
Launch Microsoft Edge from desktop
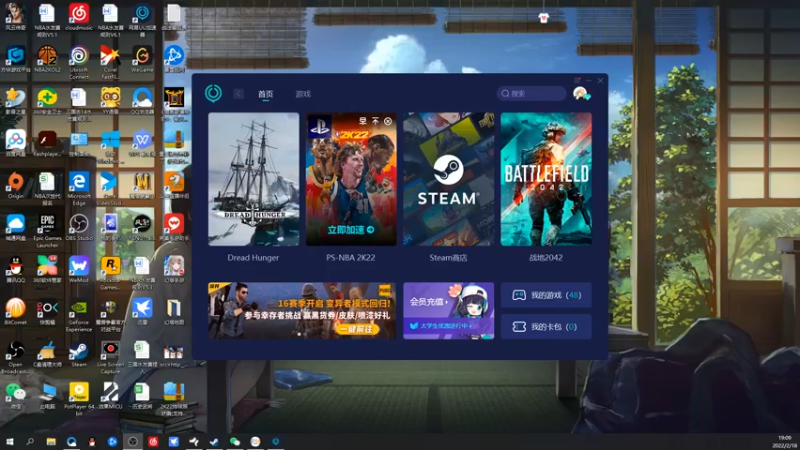tap(79, 189)
